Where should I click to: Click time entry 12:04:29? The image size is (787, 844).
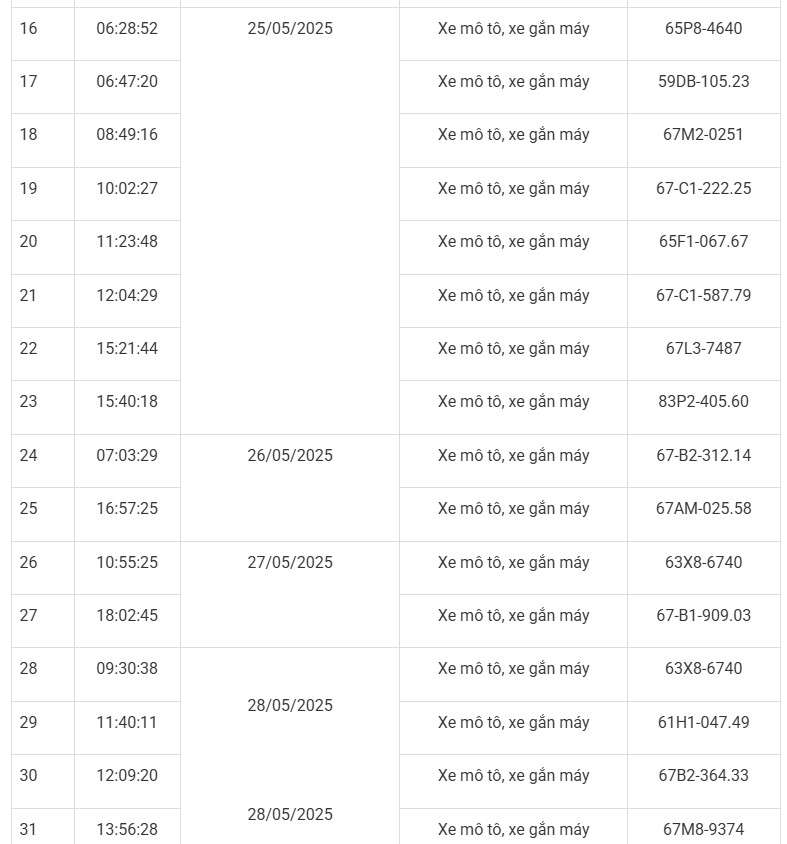[x=127, y=296]
